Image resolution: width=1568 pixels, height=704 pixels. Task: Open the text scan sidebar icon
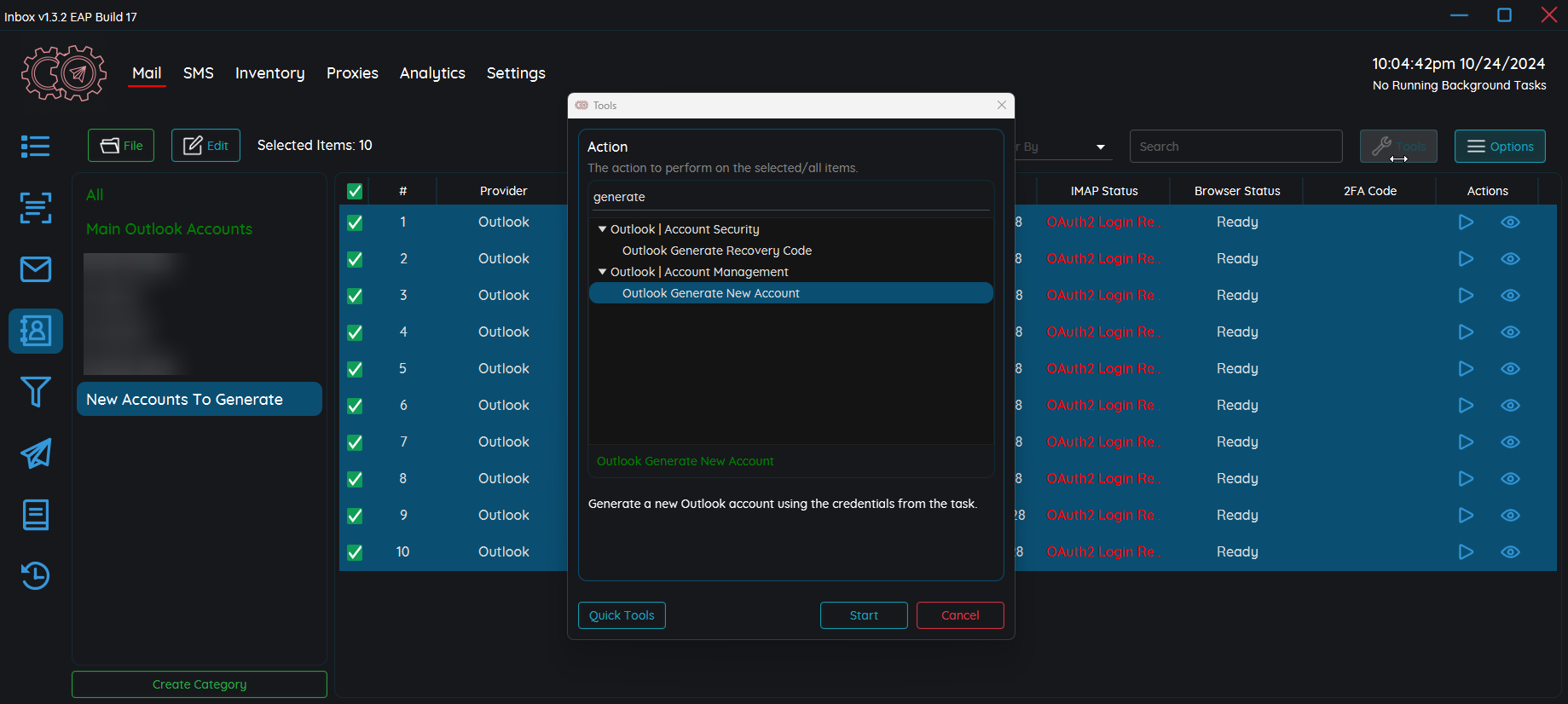pos(35,207)
